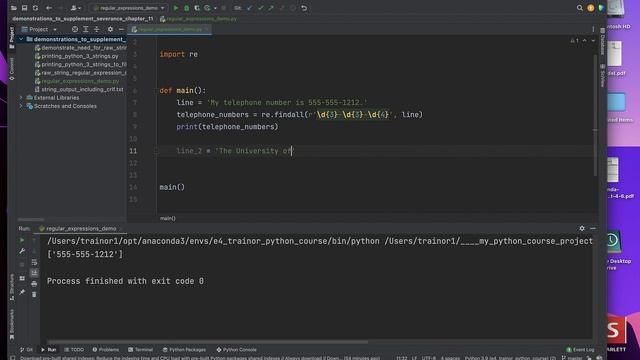
Task: Click the Run with Coverage icon
Action: pyautogui.click(x=197, y=8)
